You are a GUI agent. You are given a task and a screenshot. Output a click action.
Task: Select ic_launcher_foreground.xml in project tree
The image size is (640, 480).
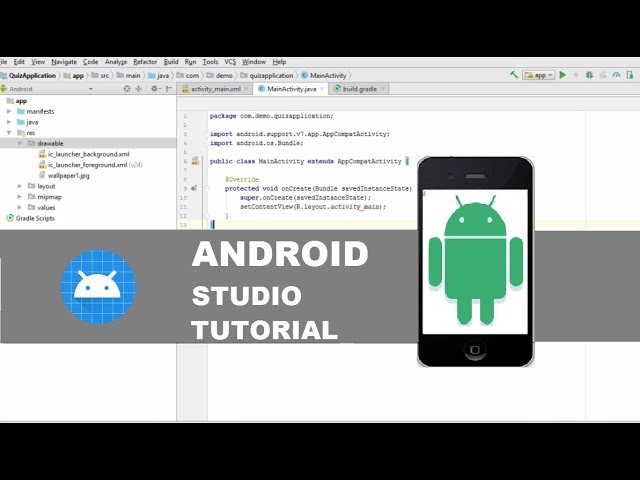click(x=87, y=165)
